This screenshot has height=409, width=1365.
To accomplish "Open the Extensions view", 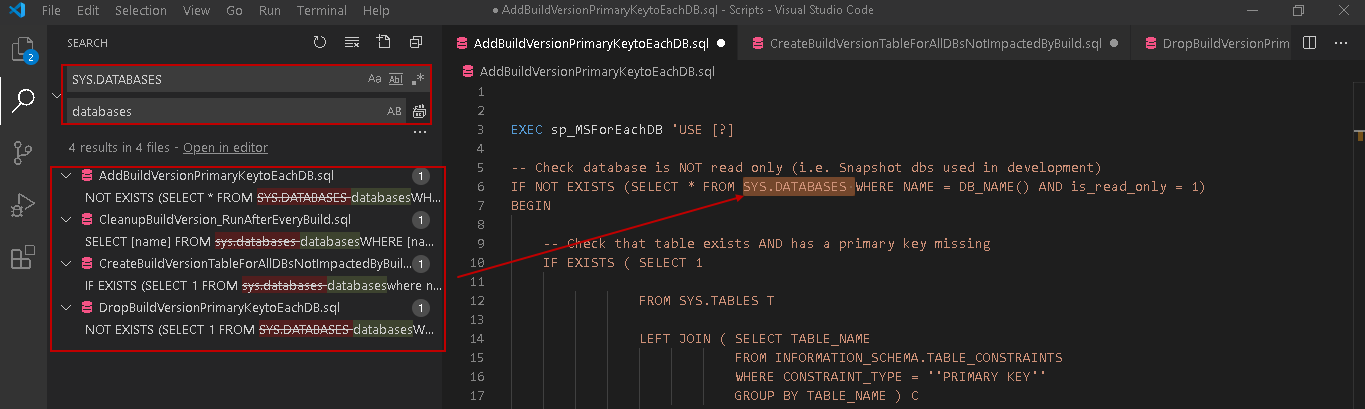I will (x=22, y=258).
